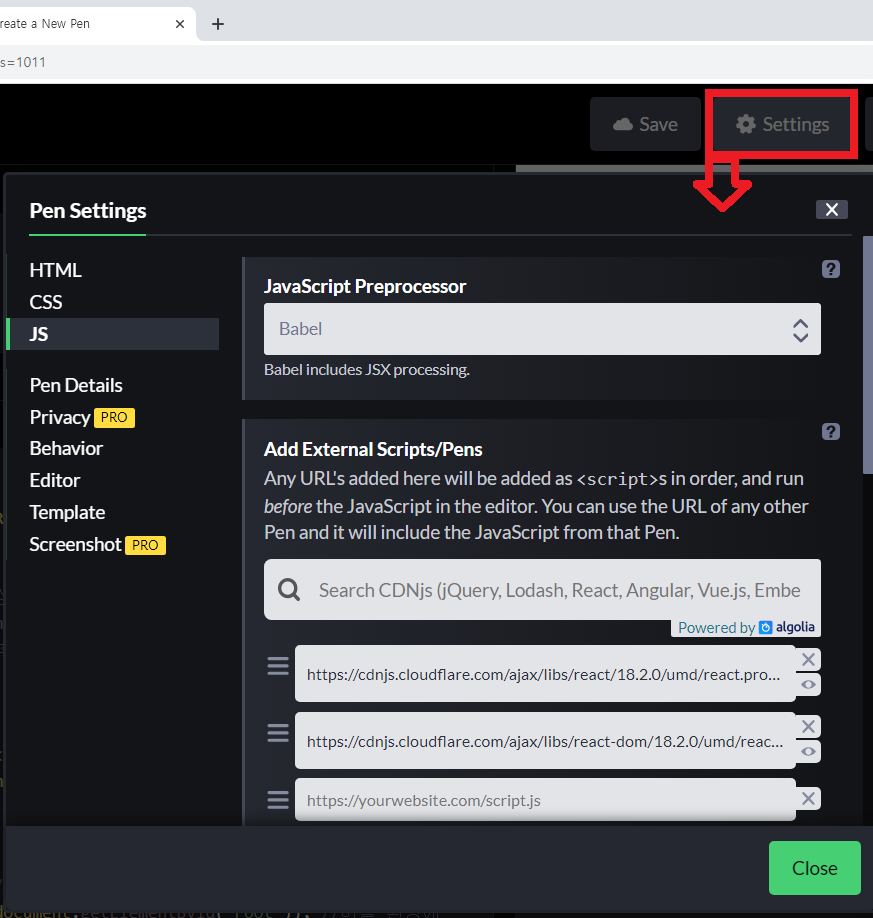Click the browser address bar
The image size is (873, 918).
point(436,62)
